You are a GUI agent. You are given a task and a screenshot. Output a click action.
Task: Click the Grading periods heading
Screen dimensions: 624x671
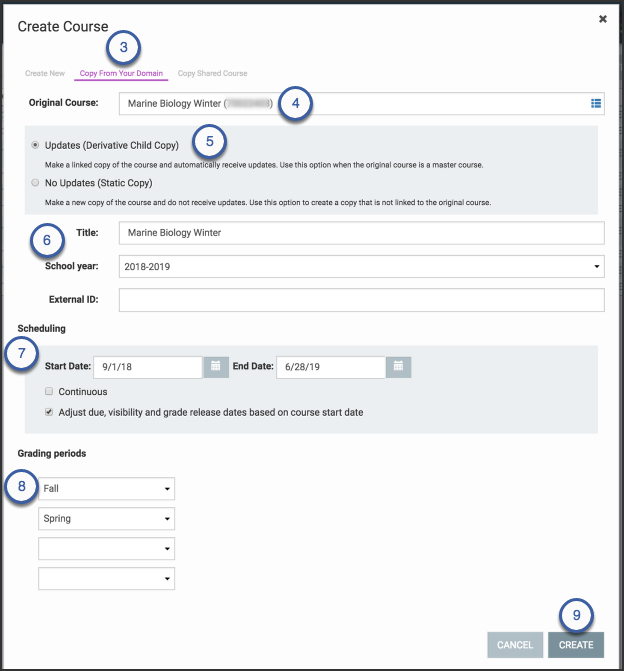click(52, 453)
